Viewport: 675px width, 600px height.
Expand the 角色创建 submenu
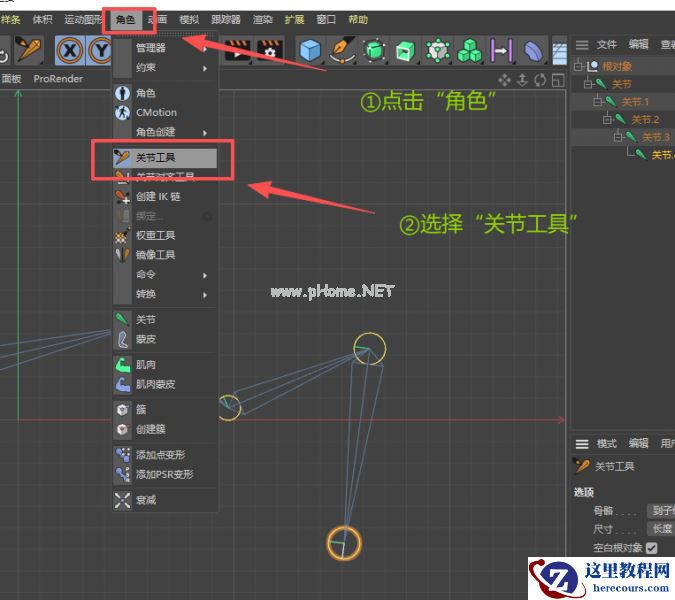point(165,132)
